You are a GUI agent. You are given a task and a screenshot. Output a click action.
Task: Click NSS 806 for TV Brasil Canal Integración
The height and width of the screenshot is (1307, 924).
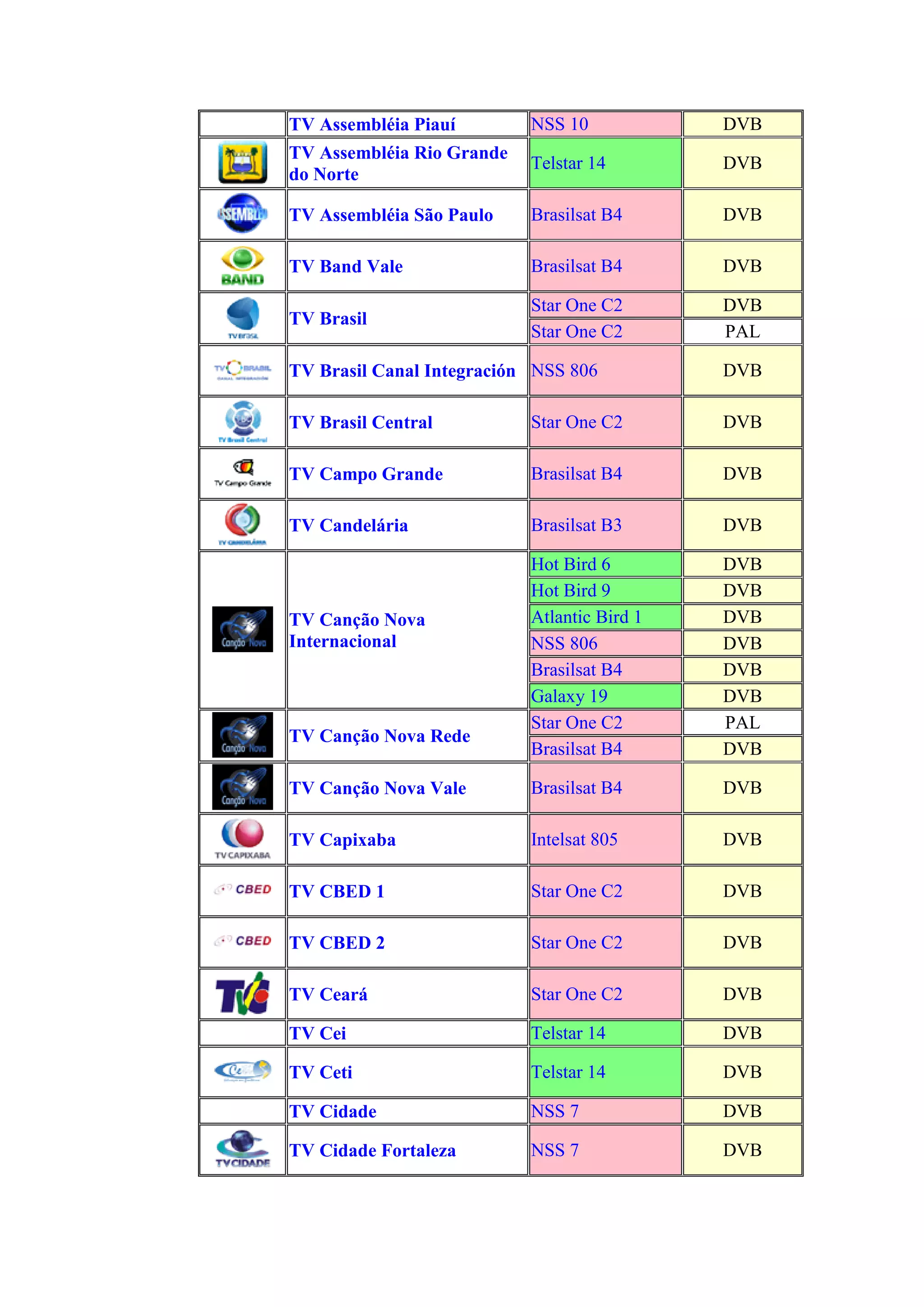(x=564, y=370)
